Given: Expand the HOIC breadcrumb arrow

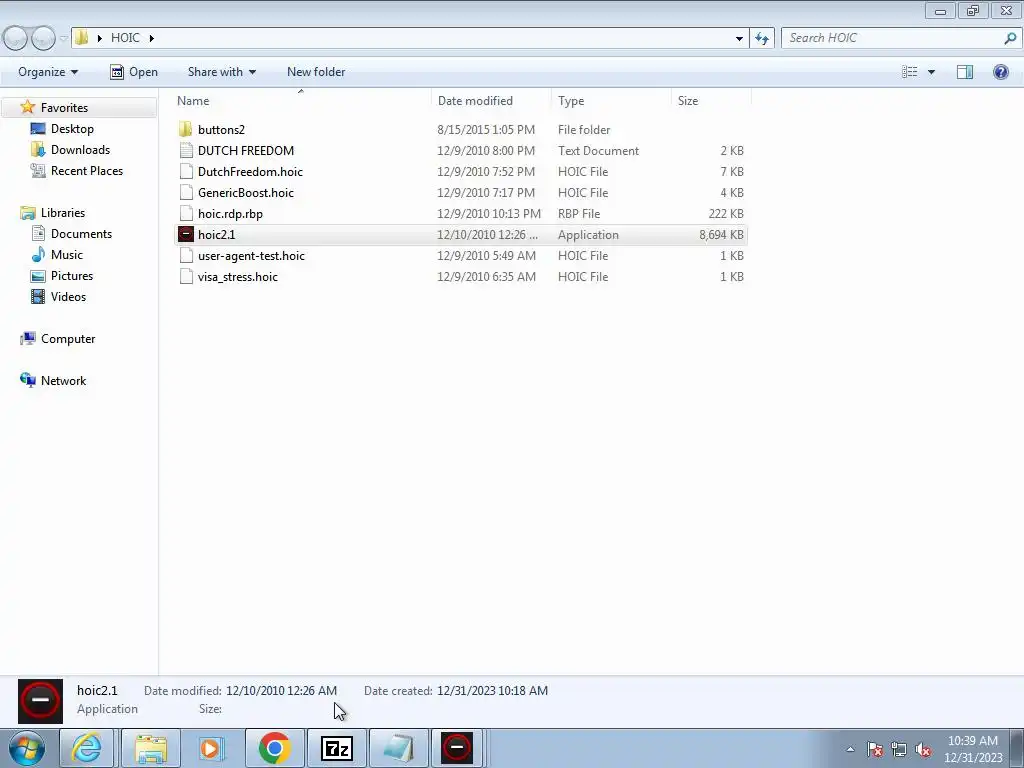Looking at the screenshot, I should point(152,38).
